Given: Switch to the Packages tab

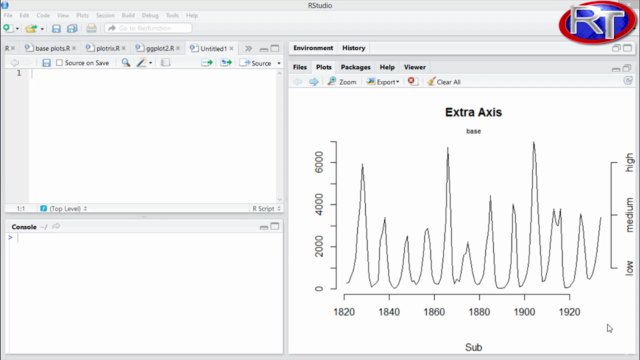Looking at the screenshot, I should click(x=356, y=67).
